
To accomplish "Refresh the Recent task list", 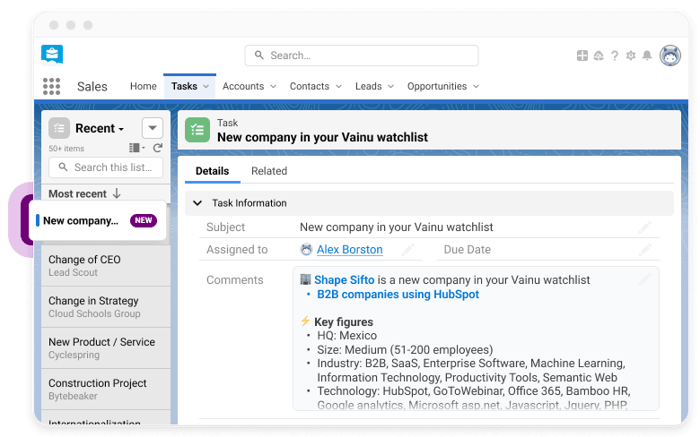I will [x=157, y=148].
